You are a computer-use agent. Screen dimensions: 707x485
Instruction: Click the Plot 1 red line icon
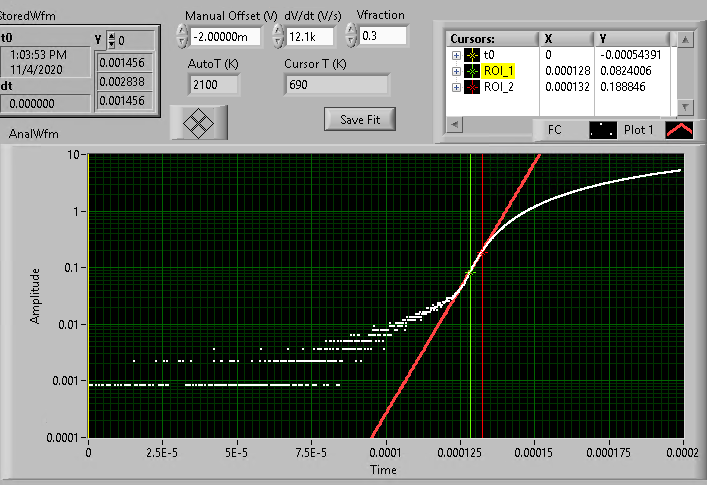tap(679, 129)
